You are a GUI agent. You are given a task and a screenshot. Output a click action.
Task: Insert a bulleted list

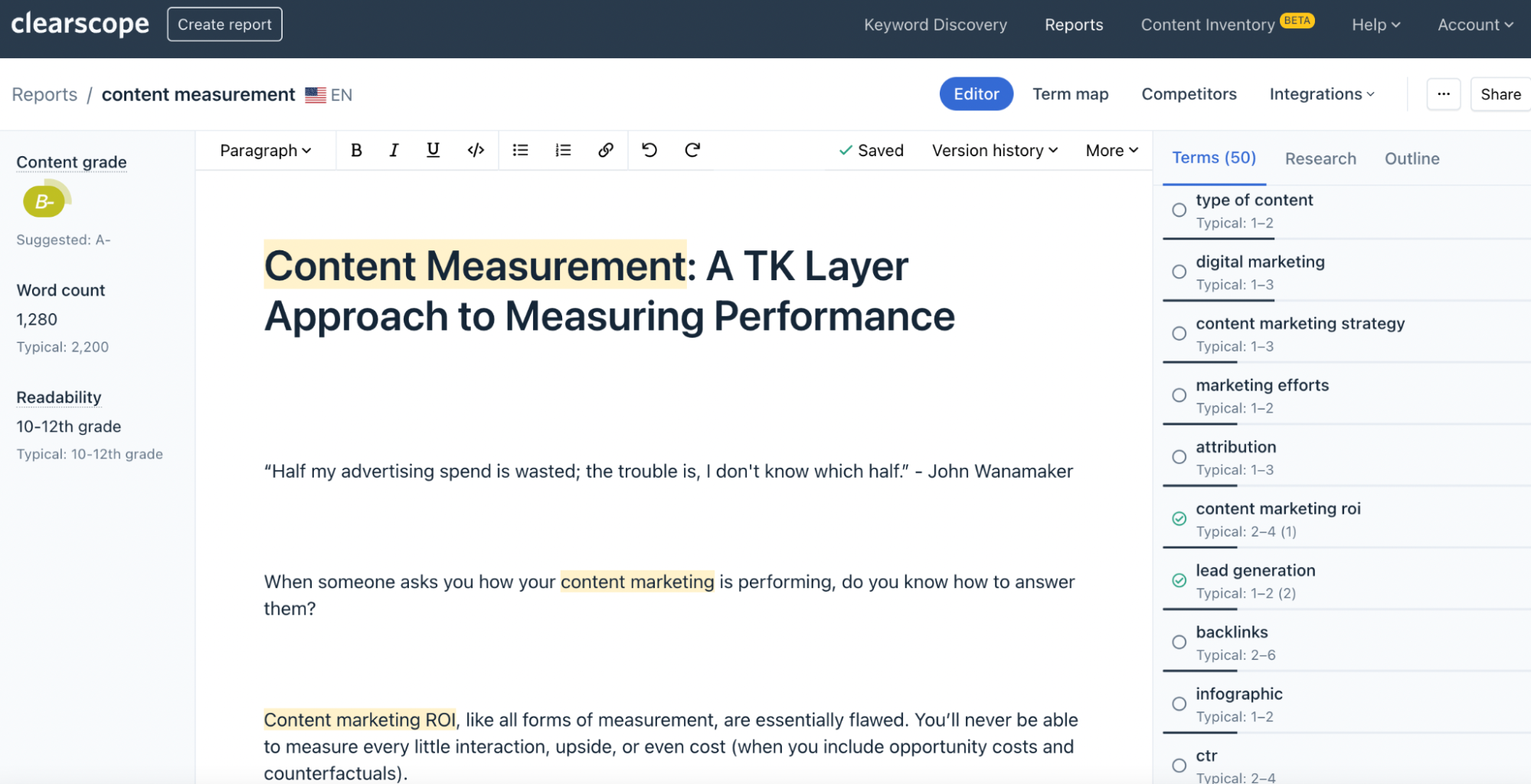[x=520, y=150]
